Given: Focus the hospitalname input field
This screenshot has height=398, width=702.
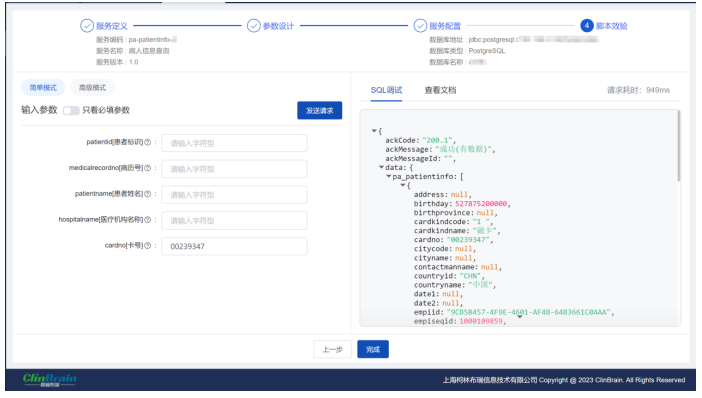Looking at the screenshot, I should 234,221.
